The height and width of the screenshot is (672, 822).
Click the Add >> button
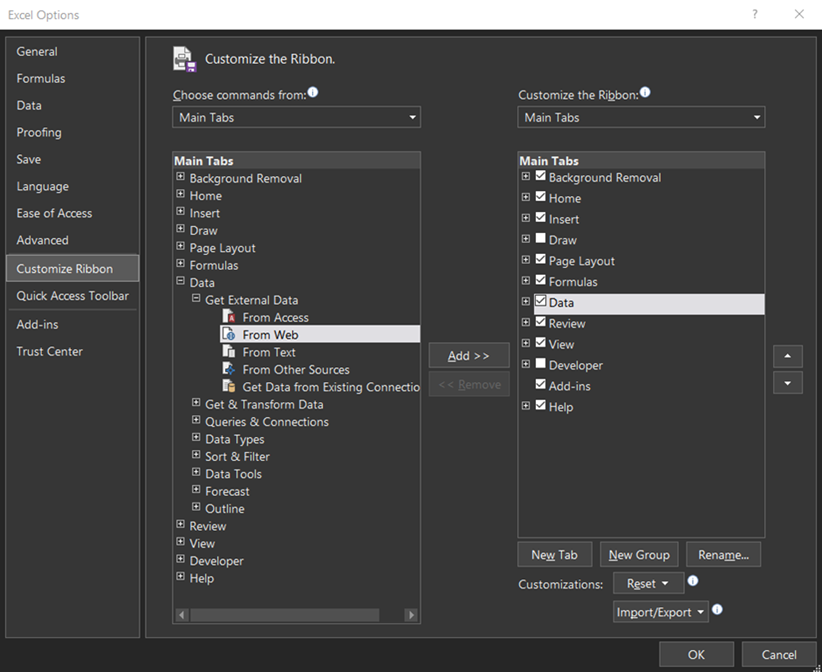(x=468, y=356)
